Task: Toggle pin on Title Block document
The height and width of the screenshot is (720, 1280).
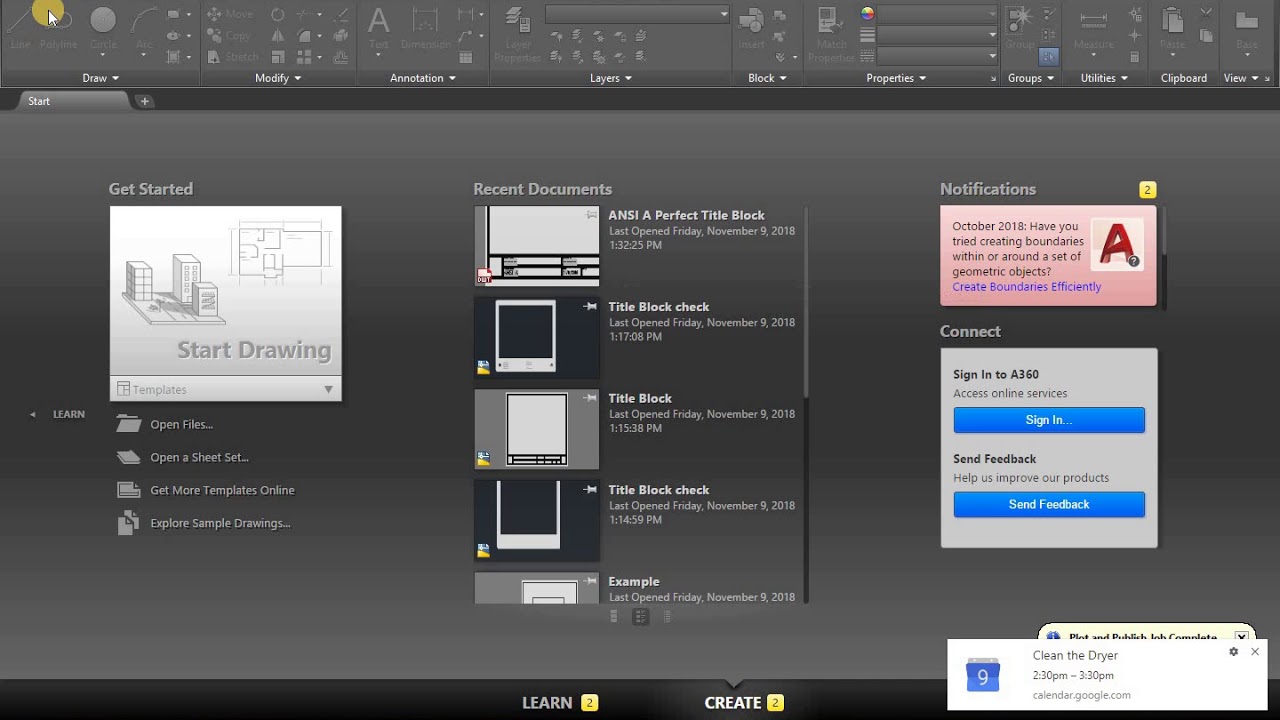Action: tap(591, 398)
